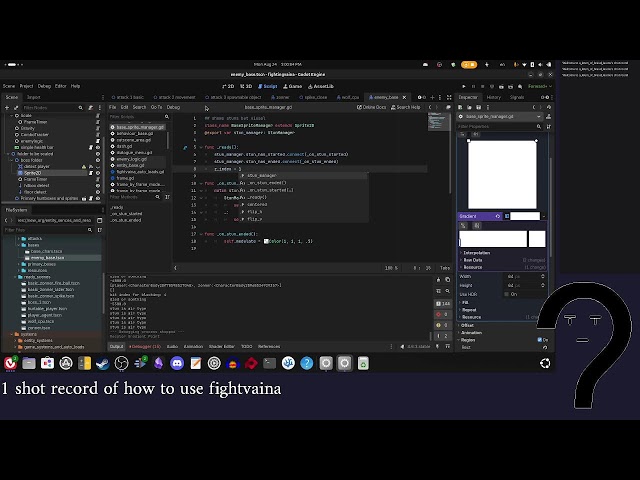
Task: Open the Forward+ renderer dropdown
Action: [x=540, y=87]
